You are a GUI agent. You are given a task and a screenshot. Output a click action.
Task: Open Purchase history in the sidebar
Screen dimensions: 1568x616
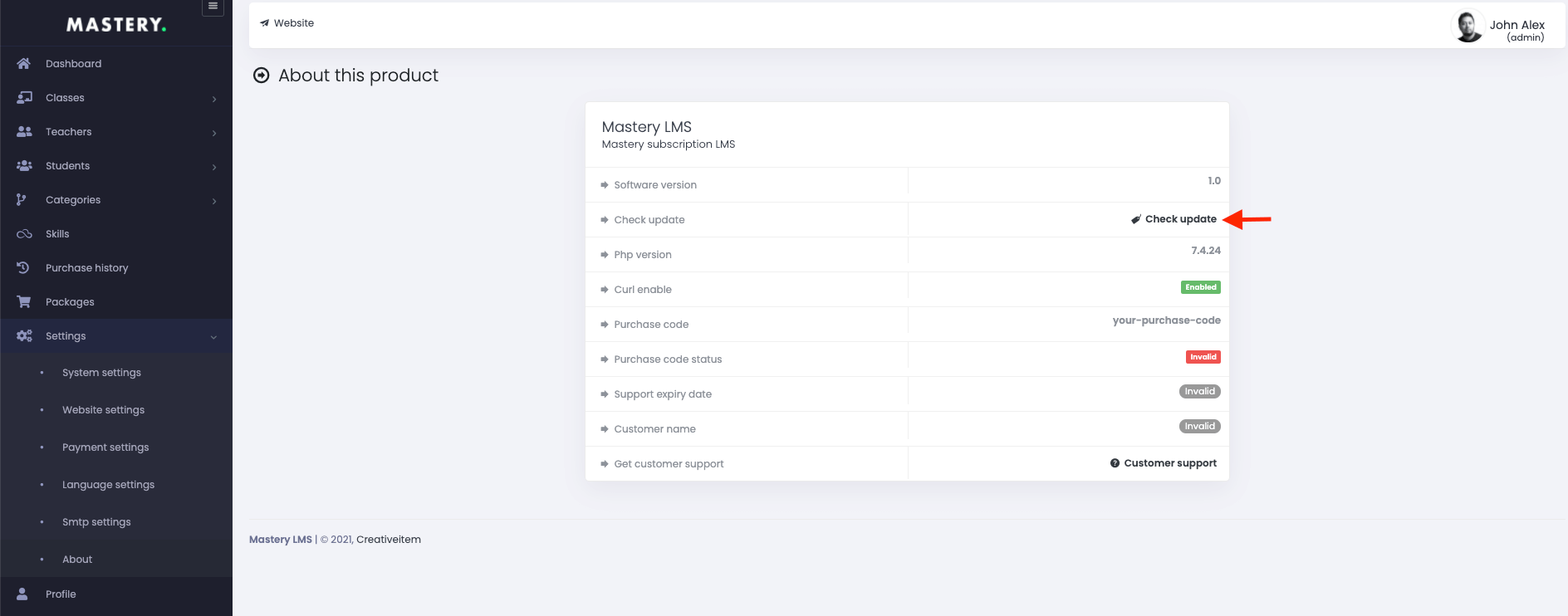(116, 267)
